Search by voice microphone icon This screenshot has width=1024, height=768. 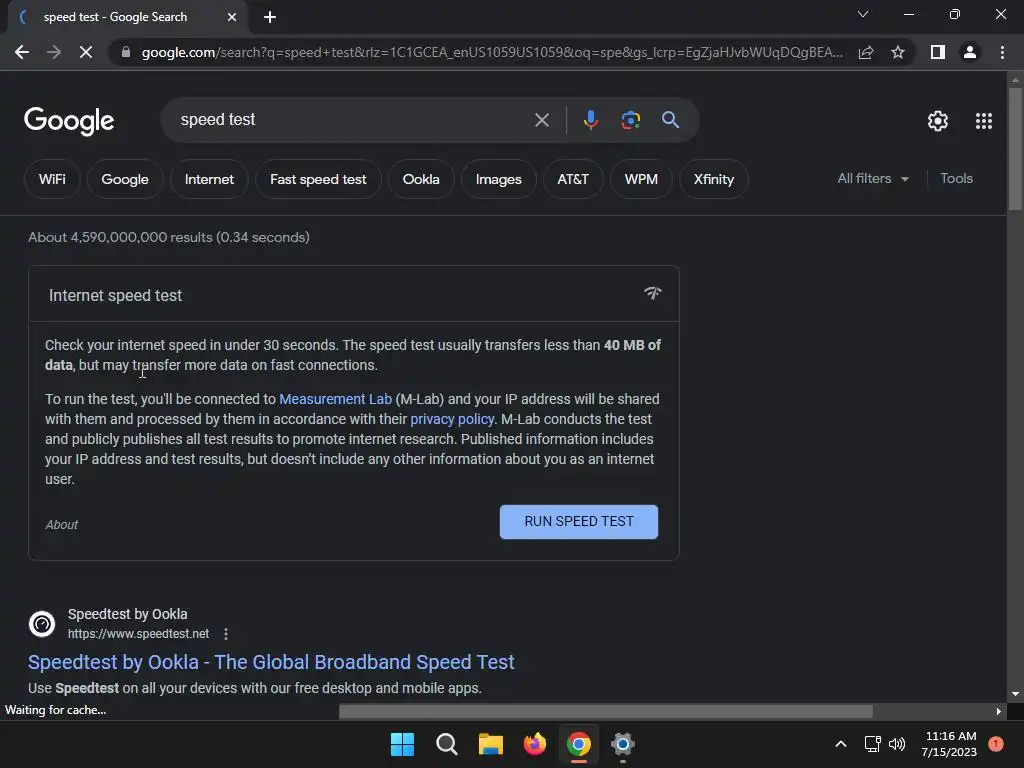tap(590, 120)
